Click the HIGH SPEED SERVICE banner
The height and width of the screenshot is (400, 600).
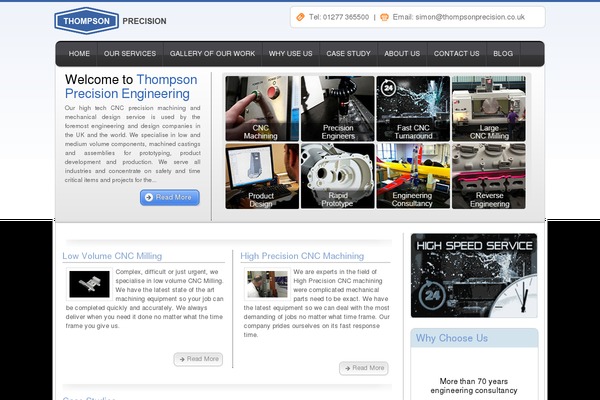pos(474,276)
